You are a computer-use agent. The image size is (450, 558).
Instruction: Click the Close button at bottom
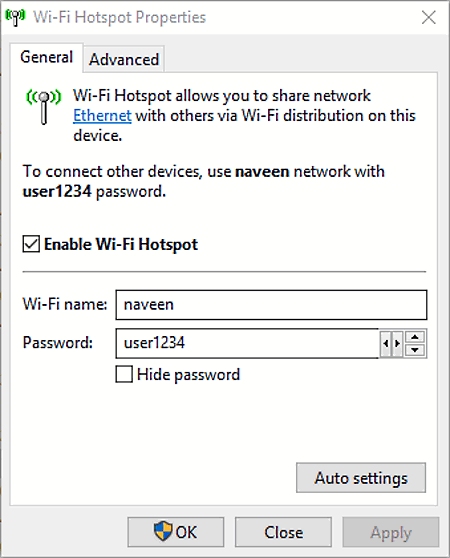click(x=283, y=532)
